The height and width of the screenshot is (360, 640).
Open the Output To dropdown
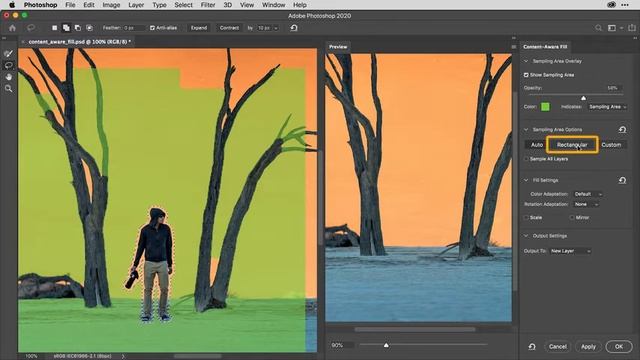click(570, 251)
